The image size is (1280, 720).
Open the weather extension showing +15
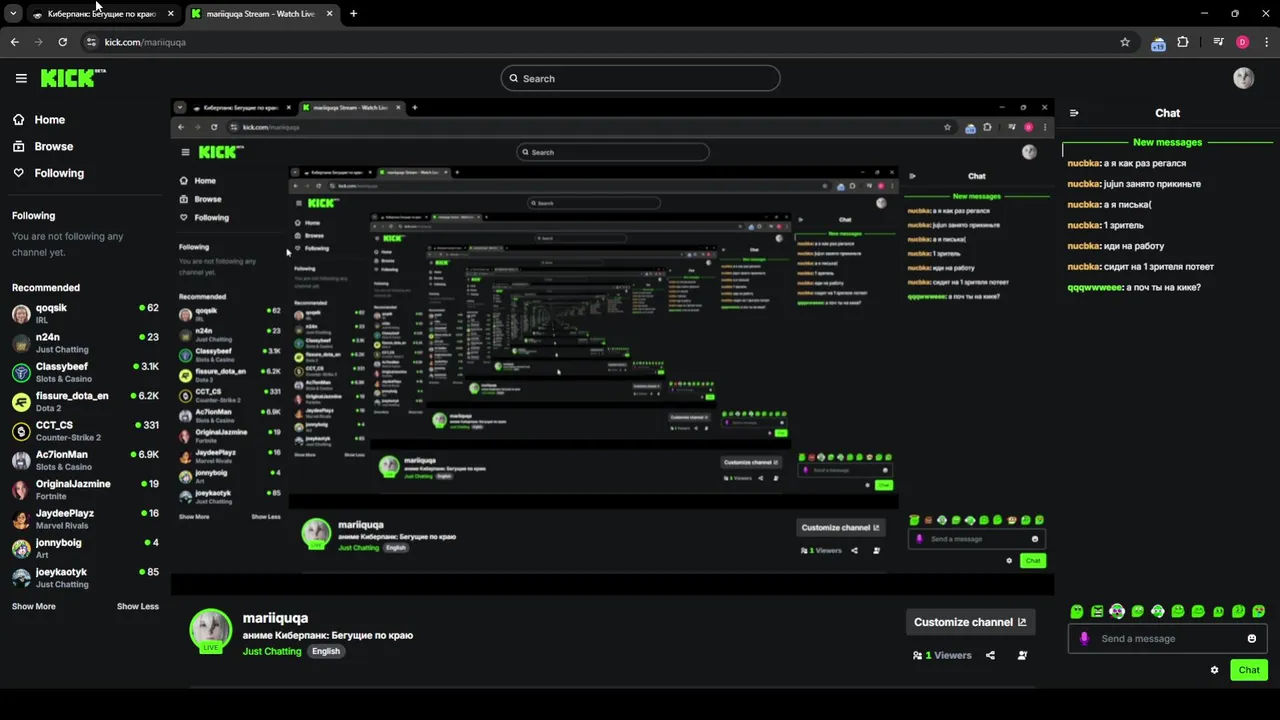(x=1158, y=42)
